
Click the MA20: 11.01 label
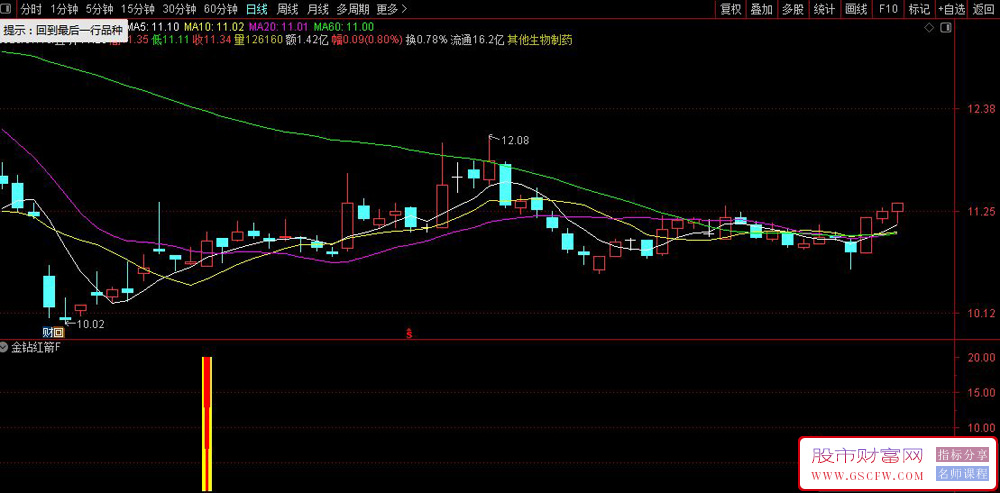tap(279, 27)
